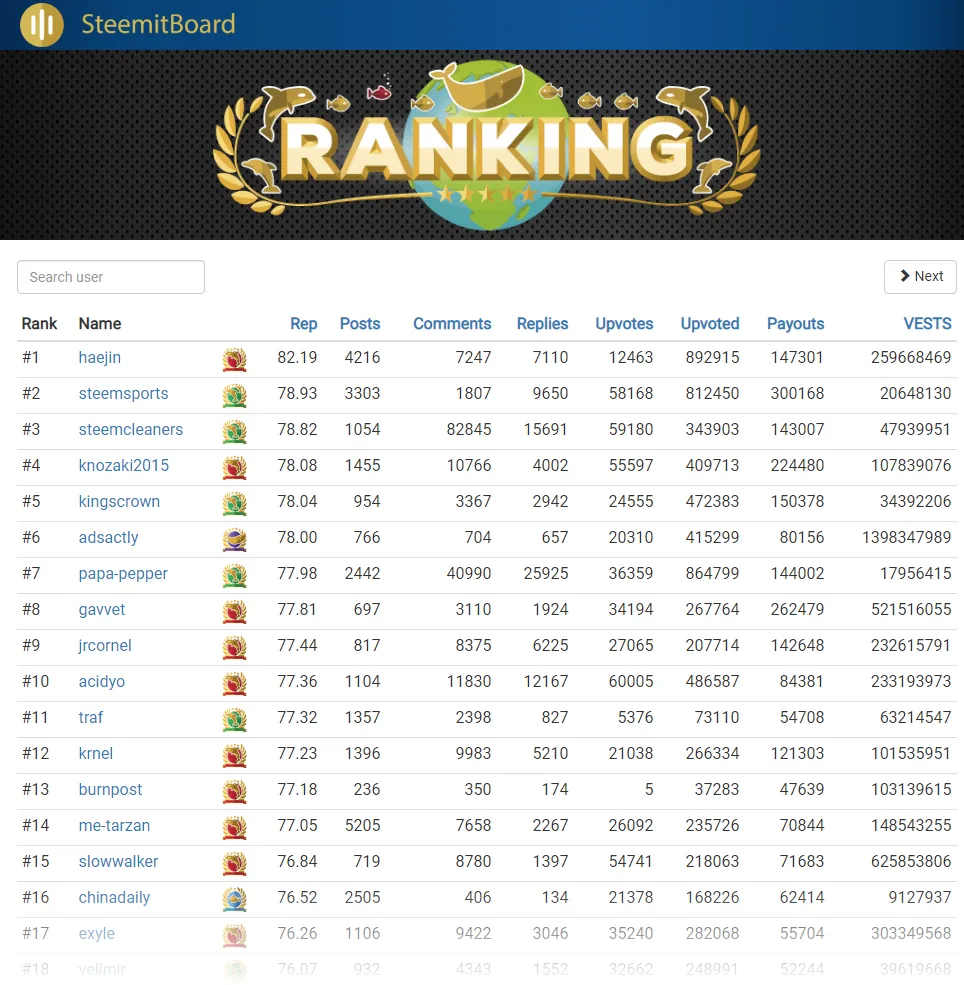The height and width of the screenshot is (985, 964).
Task: Sort ranking by Upvoted column header
Action: tap(710, 324)
